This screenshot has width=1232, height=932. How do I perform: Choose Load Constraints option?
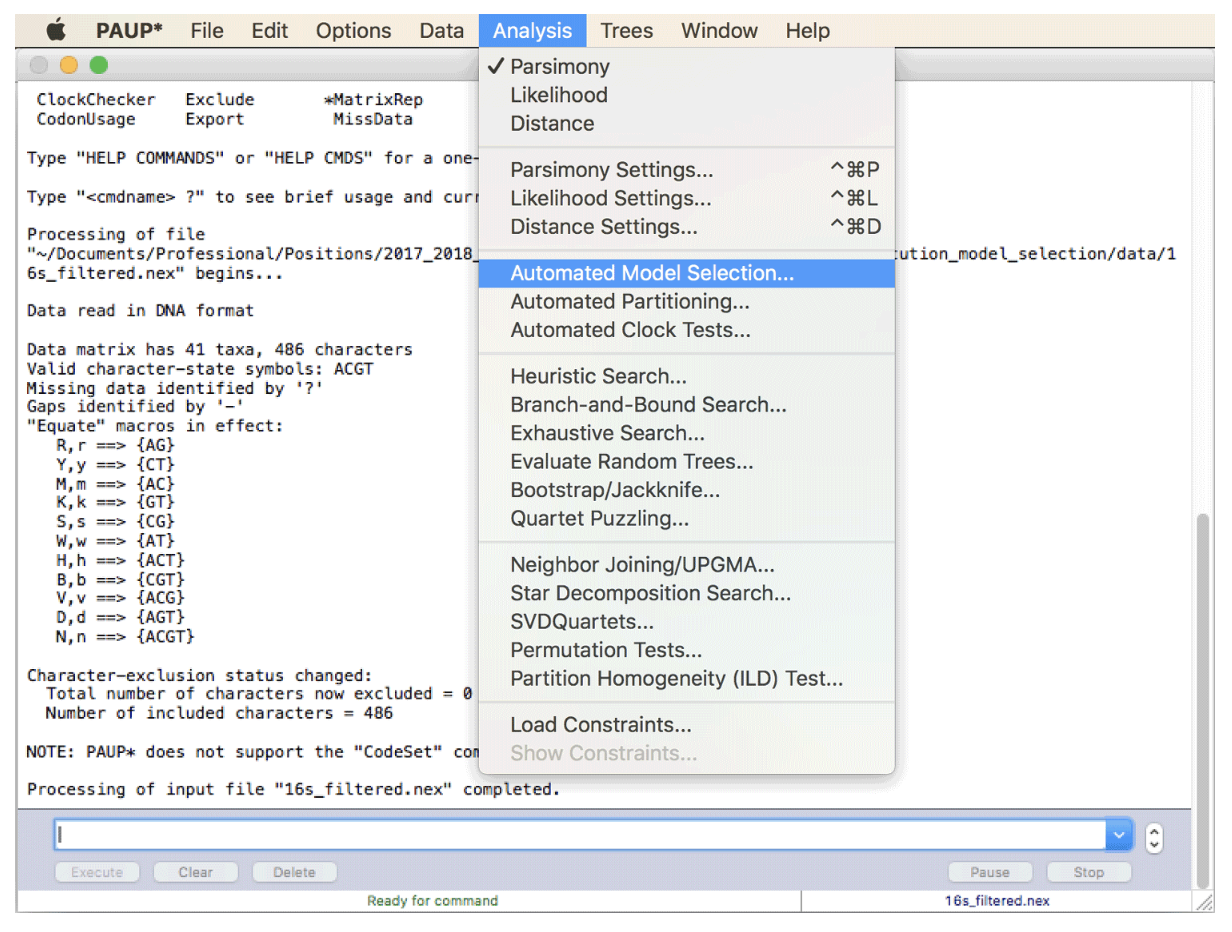600,725
